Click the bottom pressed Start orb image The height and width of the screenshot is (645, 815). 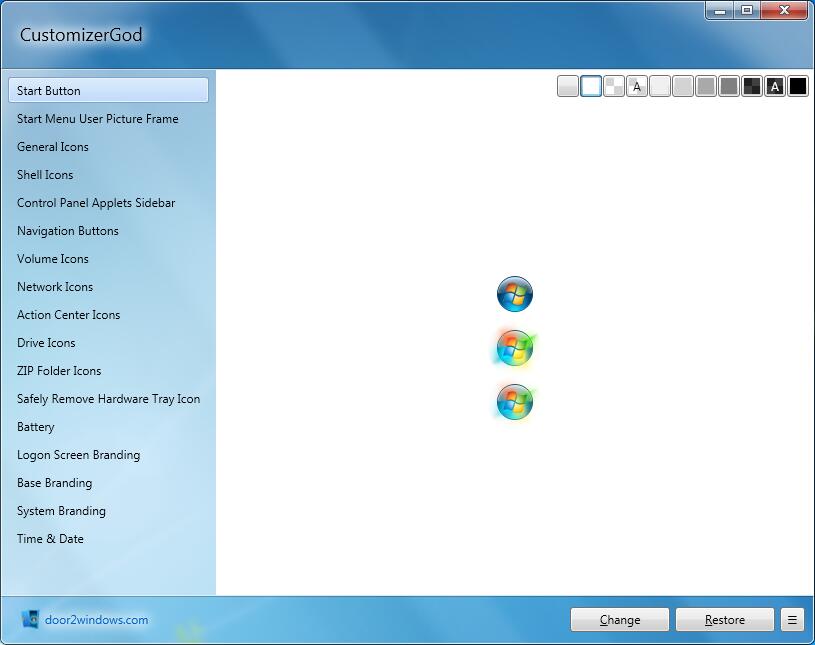point(514,402)
